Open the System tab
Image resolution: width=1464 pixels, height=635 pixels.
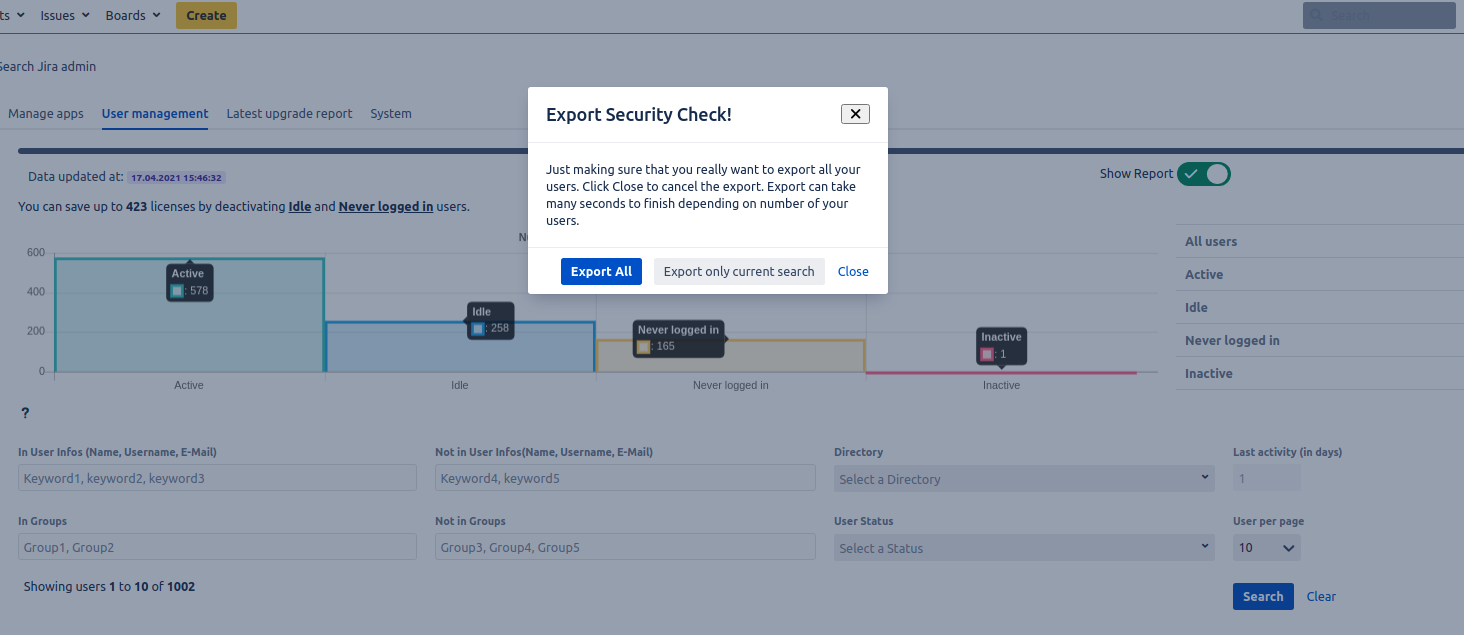pos(391,113)
